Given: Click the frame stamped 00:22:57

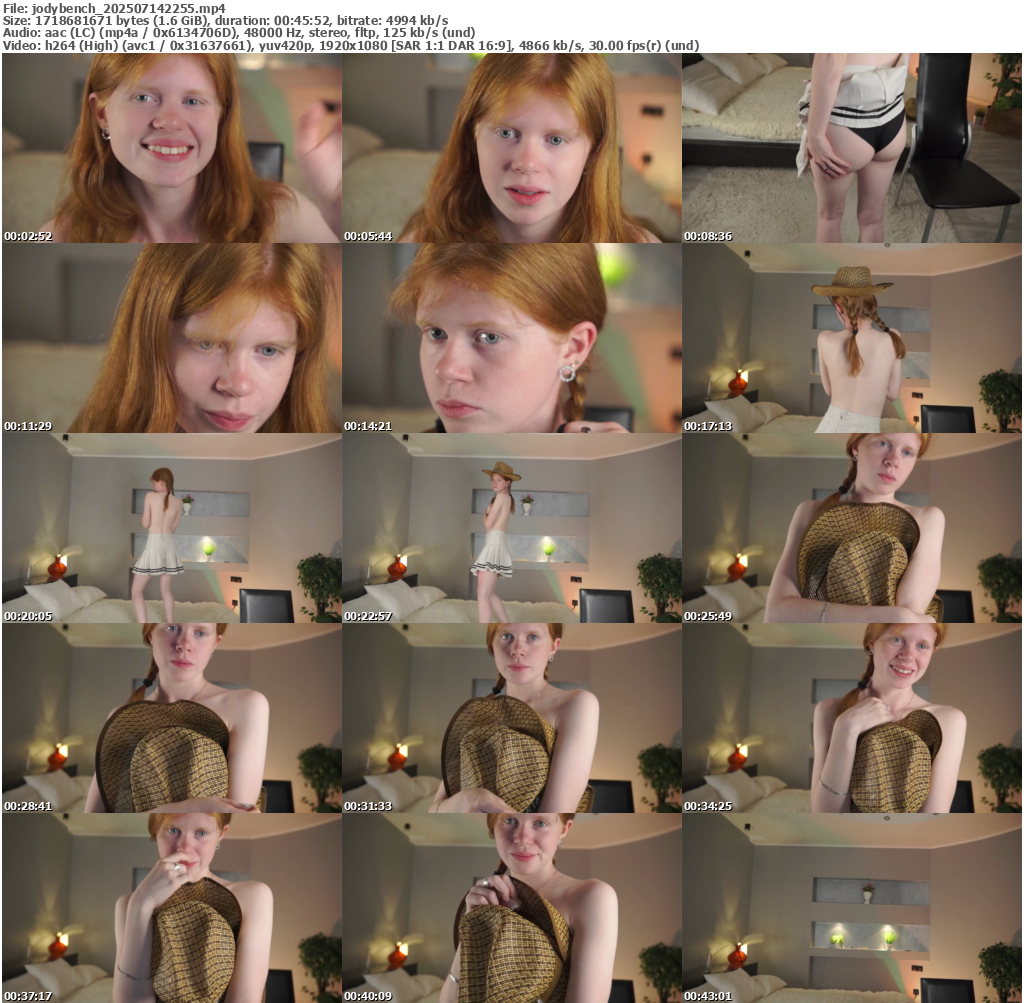Looking at the screenshot, I should tap(512, 528).
